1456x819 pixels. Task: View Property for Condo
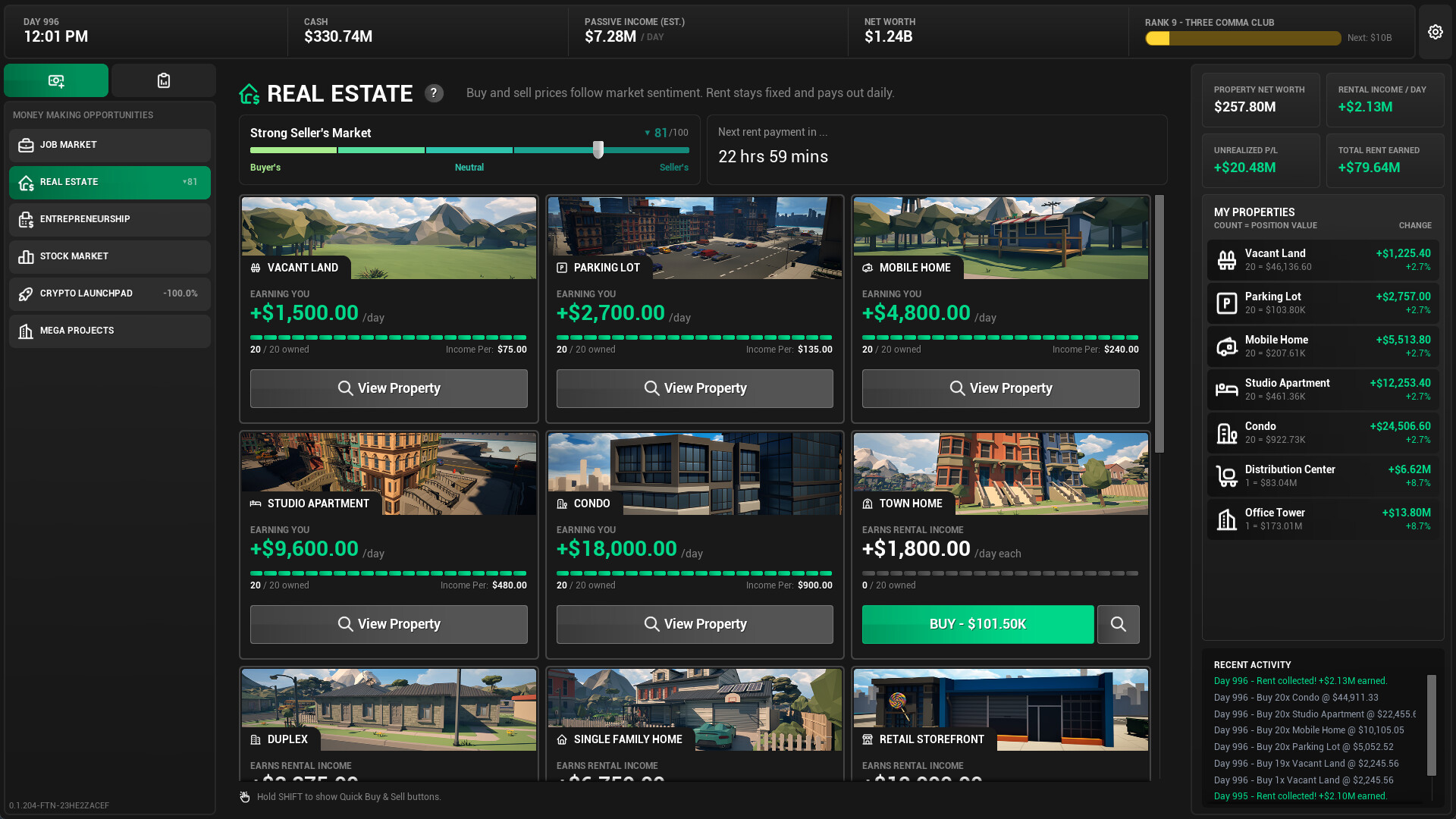695,624
